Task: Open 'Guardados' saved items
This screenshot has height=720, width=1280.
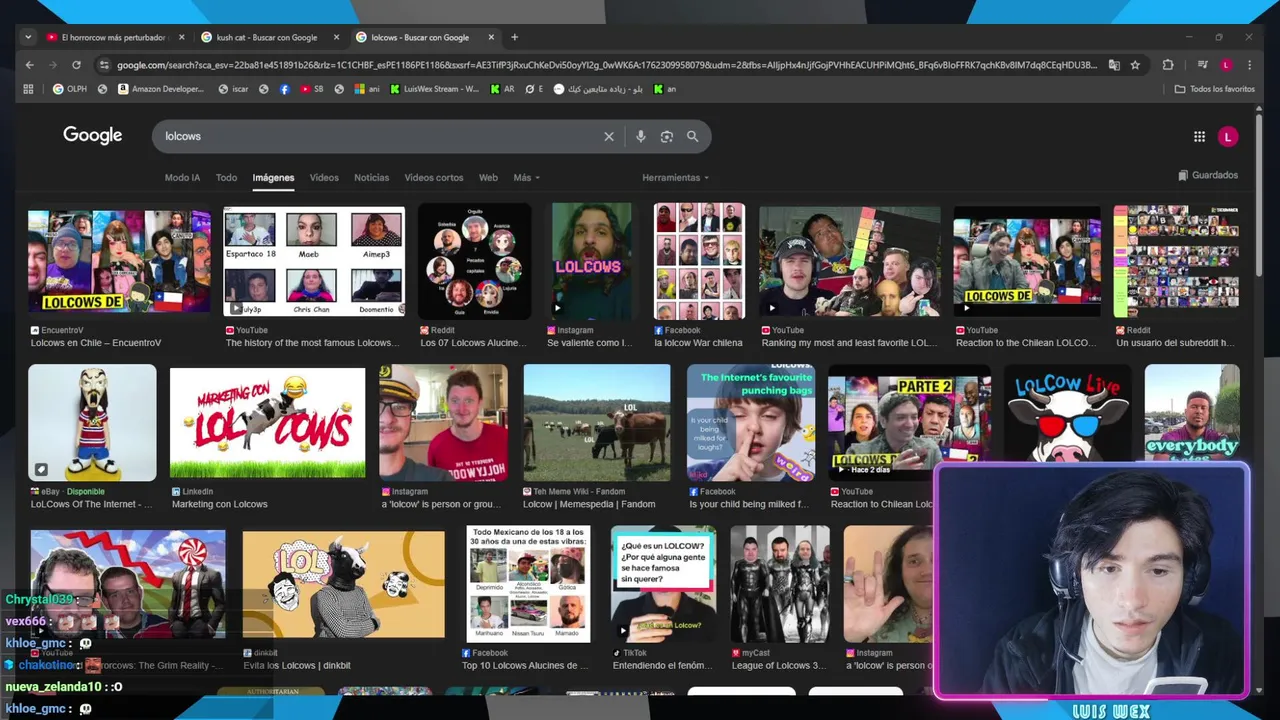Action: point(1208,175)
